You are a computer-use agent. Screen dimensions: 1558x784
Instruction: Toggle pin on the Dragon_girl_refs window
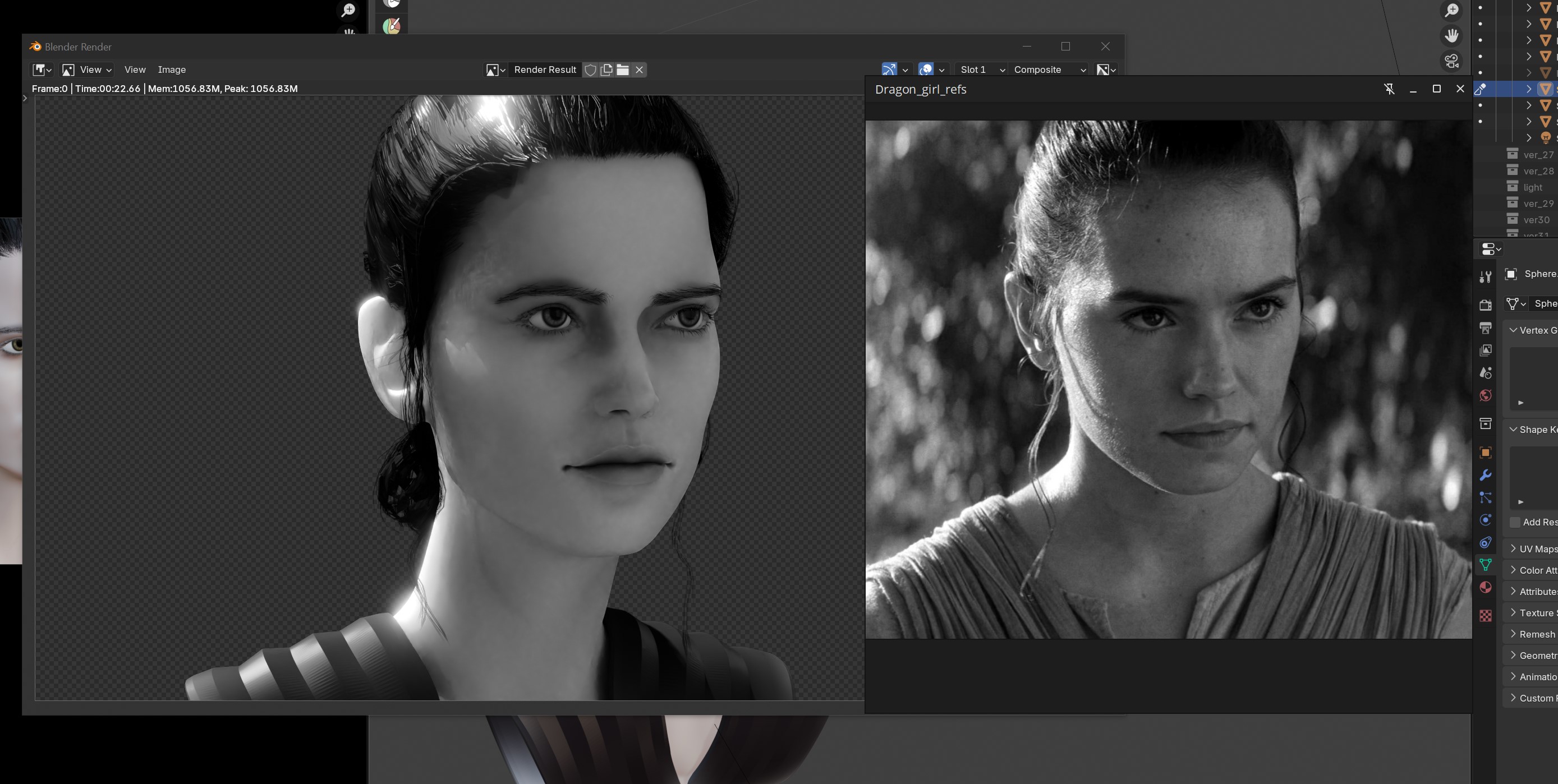click(1389, 90)
